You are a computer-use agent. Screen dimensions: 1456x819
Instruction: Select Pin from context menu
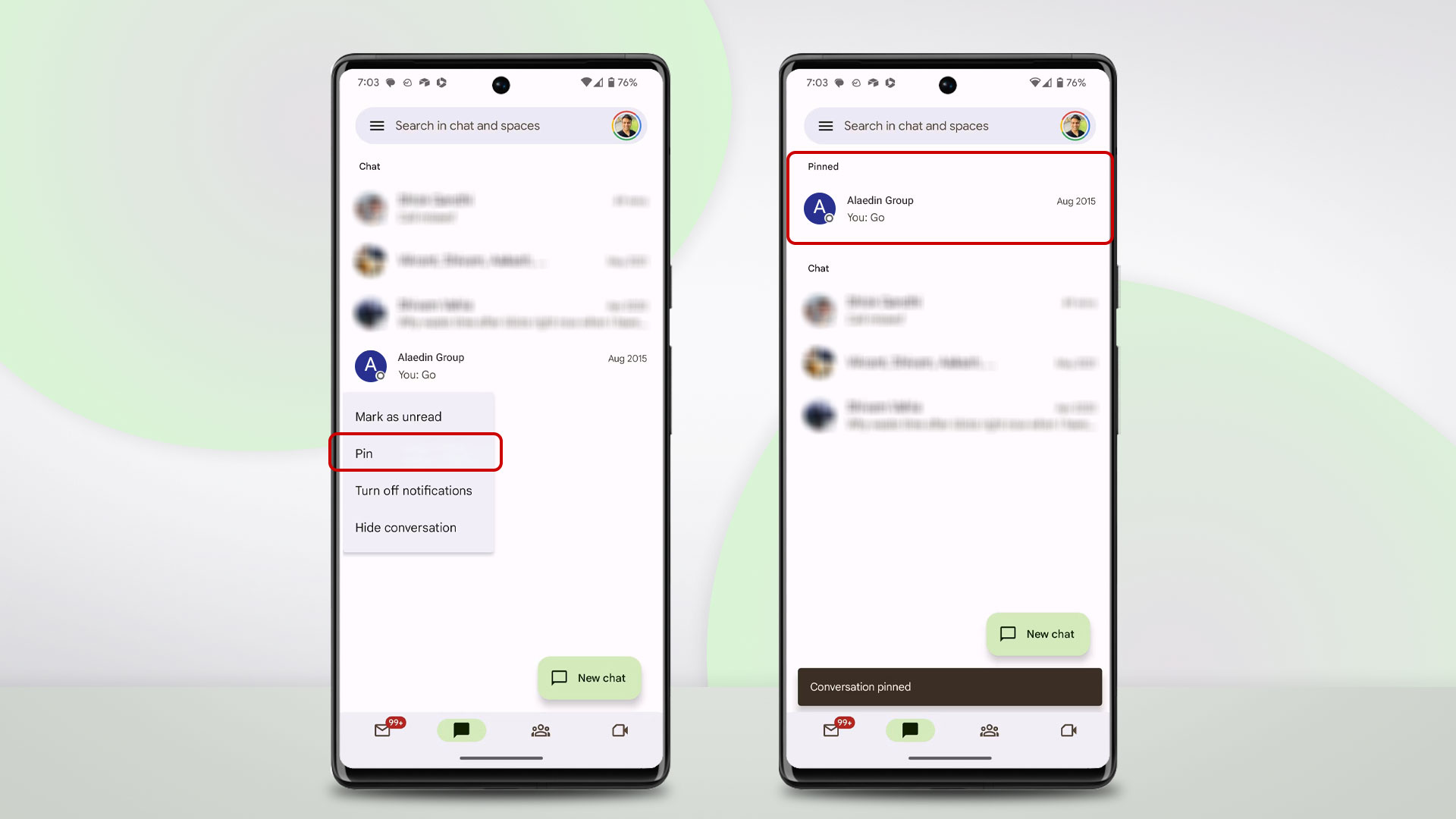tap(416, 453)
